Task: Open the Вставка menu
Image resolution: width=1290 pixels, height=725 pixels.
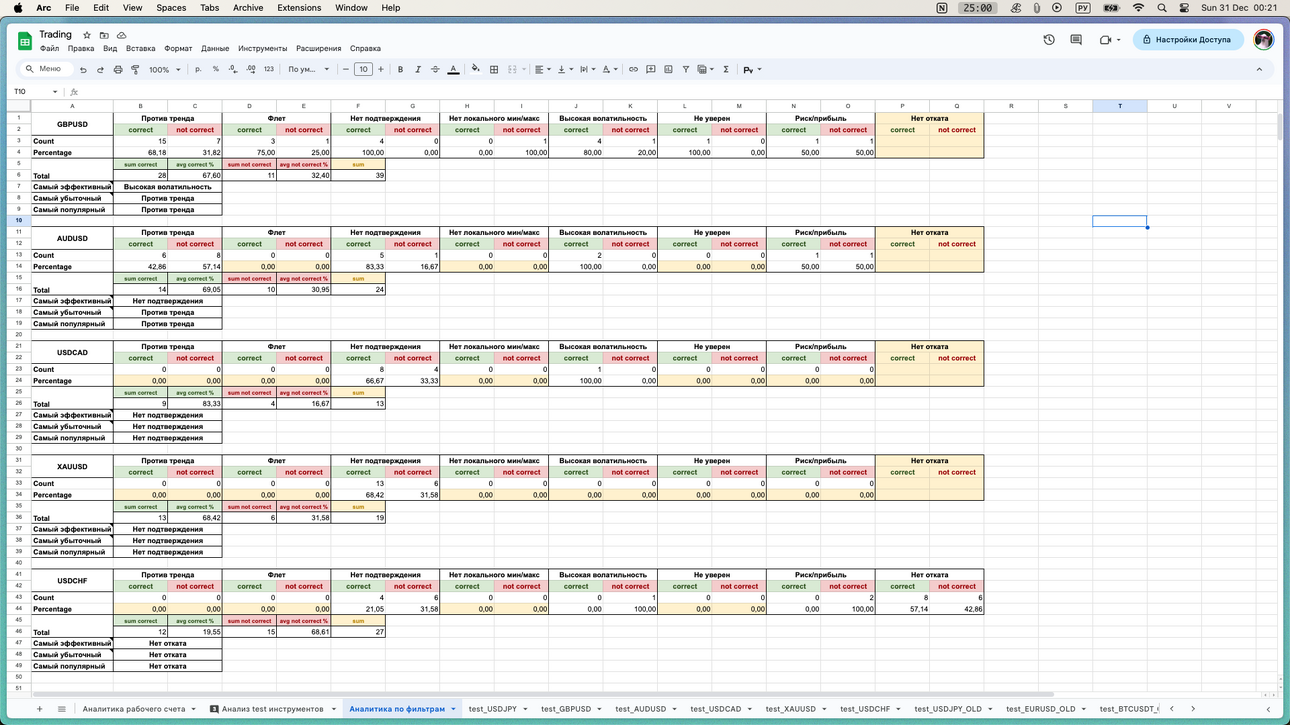Action: click(140, 48)
